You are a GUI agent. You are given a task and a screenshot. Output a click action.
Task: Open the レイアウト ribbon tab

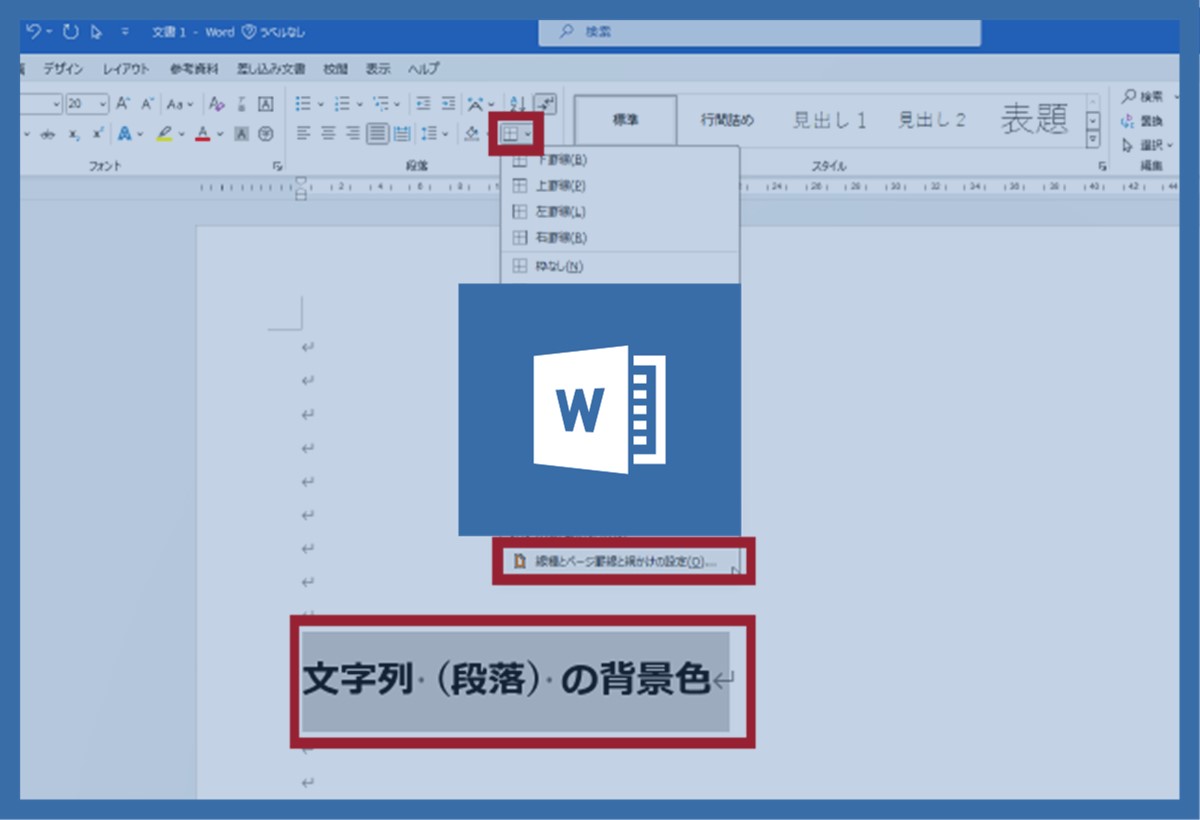[126, 69]
